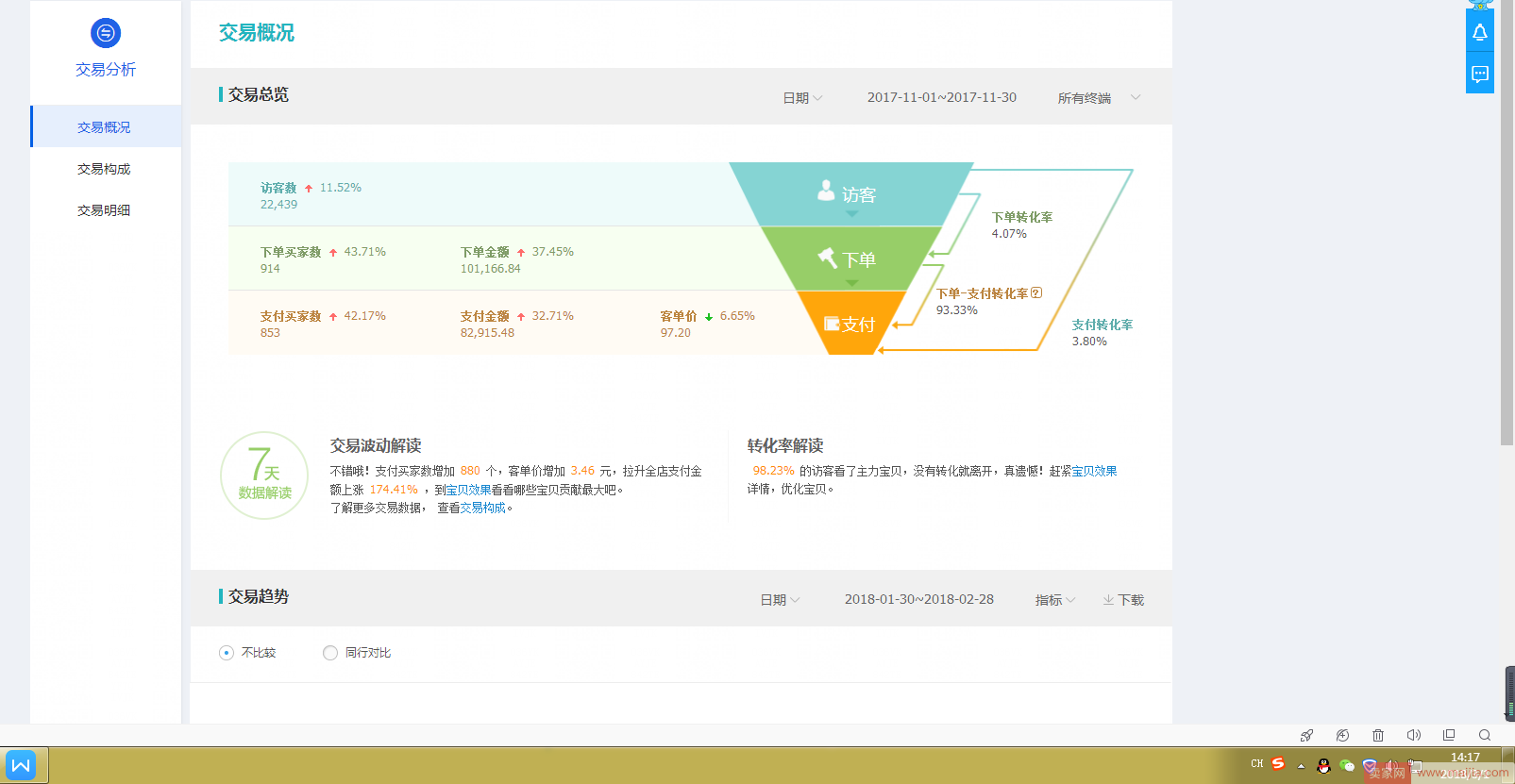Image resolution: width=1515 pixels, height=784 pixels.
Task: Click the 7天 数据解读 circle badge
Action: [264, 475]
